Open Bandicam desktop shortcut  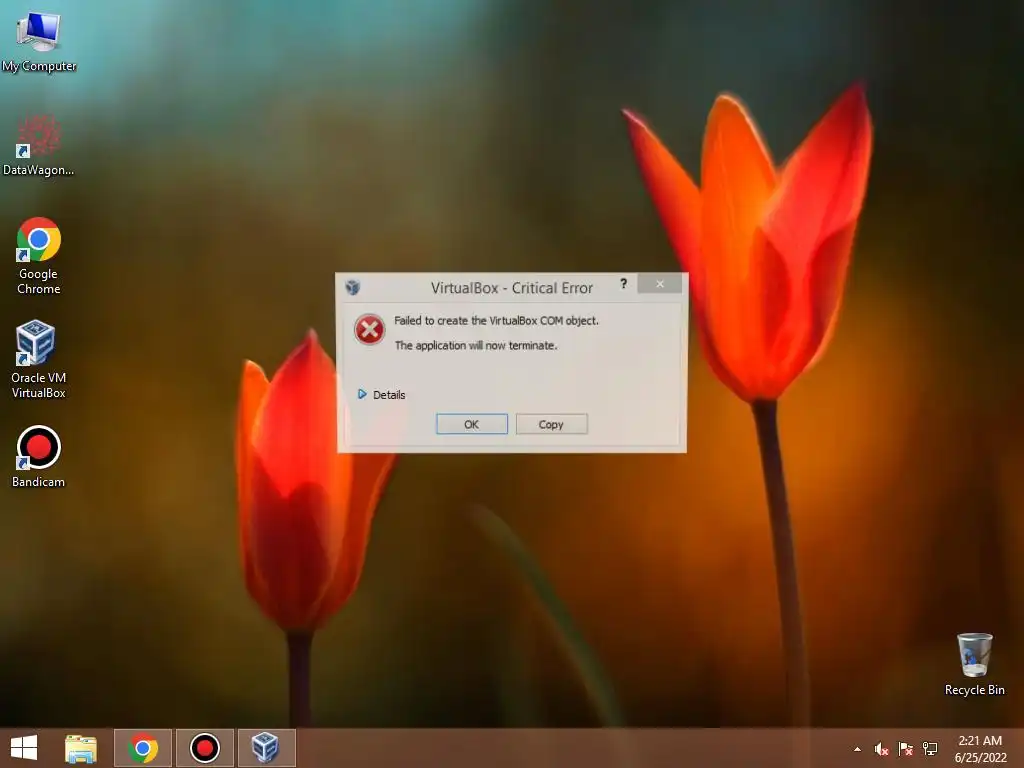coord(39,456)
